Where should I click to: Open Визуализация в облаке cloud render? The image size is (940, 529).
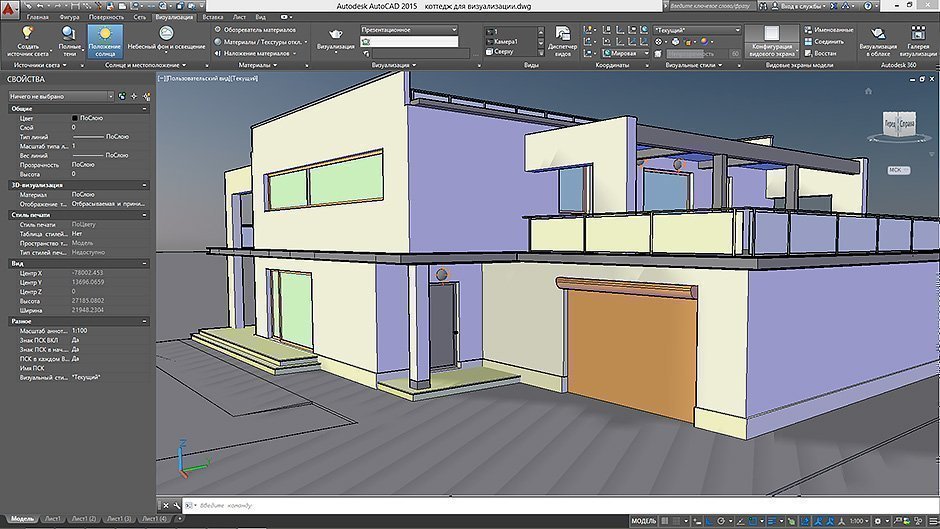click(x=878, y=34)
